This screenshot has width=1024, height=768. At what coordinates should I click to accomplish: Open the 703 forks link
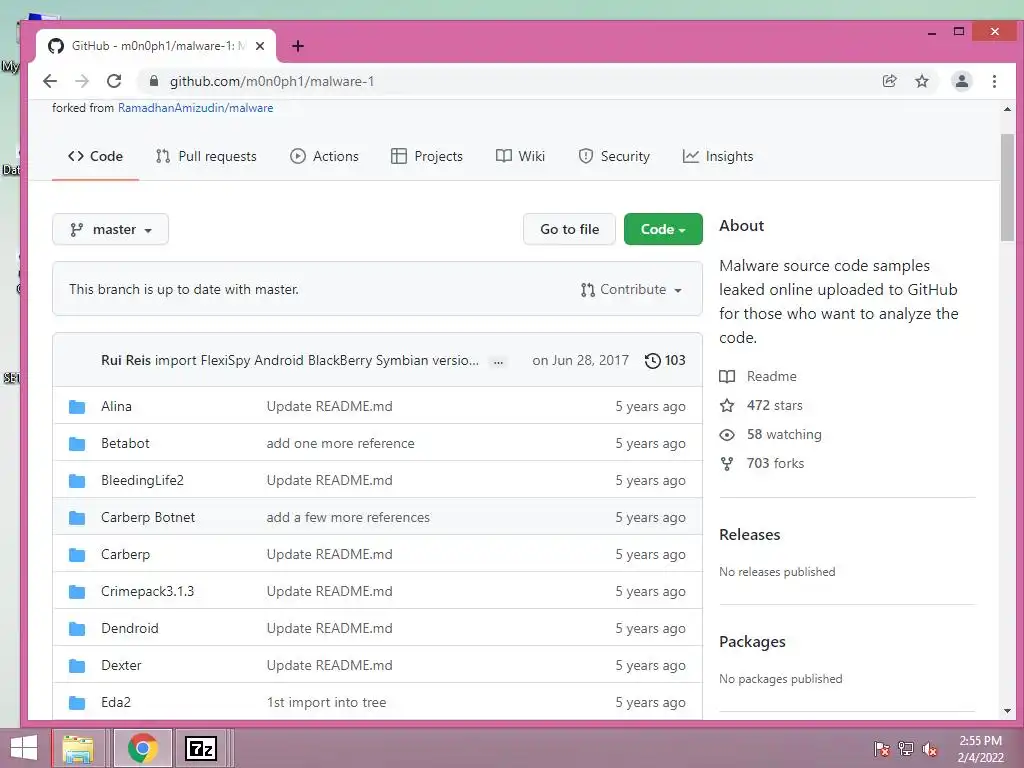click(775, 464)
